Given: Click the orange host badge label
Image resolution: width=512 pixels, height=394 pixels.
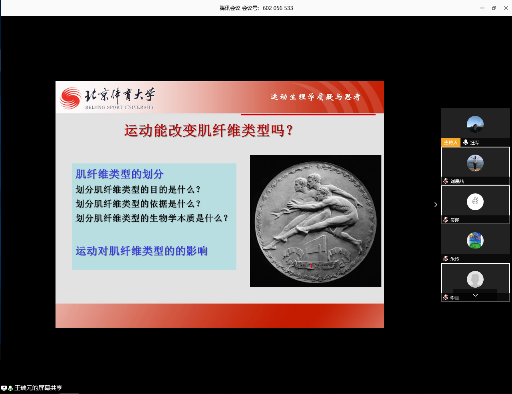Looking at the screenshot, I should pos(450,143).
